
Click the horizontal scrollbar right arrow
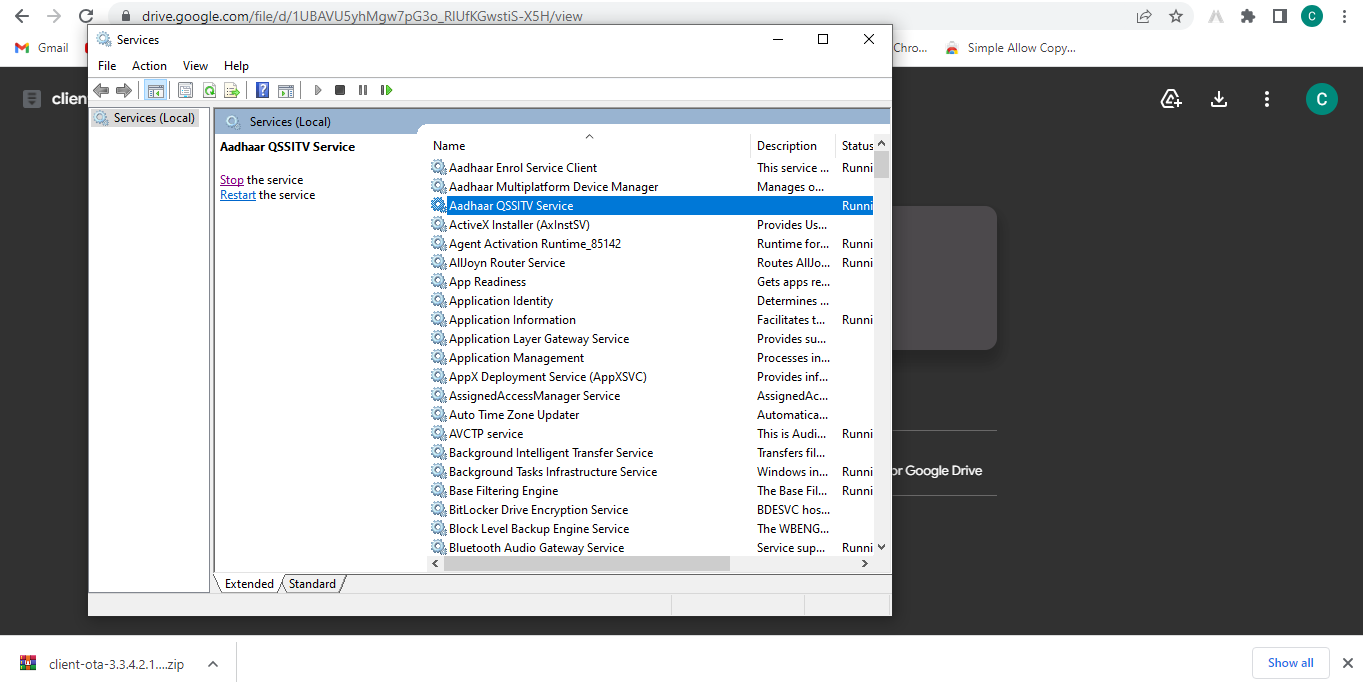(x=865, y=564)
